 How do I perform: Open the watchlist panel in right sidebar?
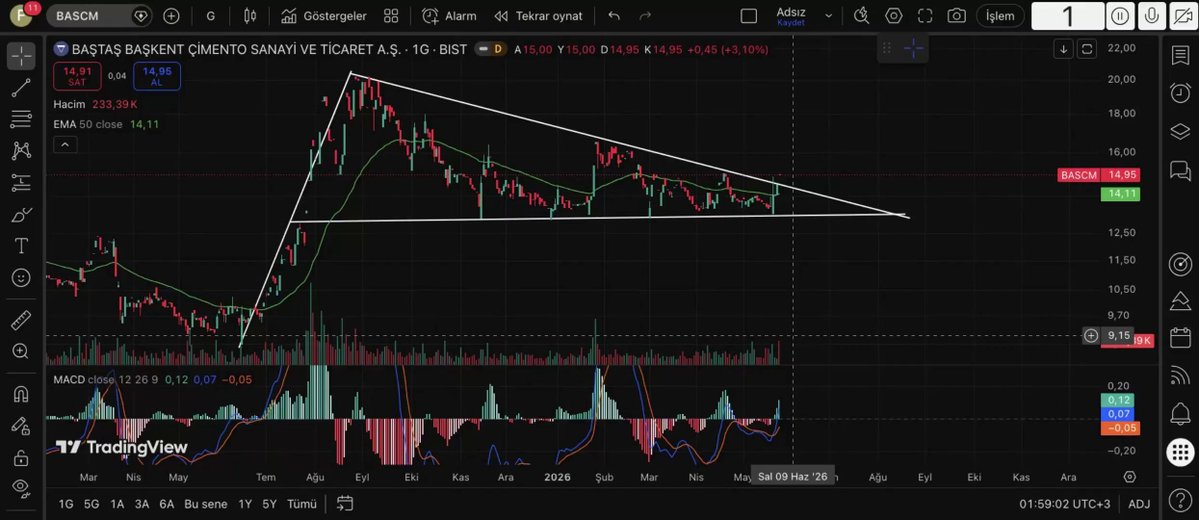pyautogui.click(x=1180, y=56)
